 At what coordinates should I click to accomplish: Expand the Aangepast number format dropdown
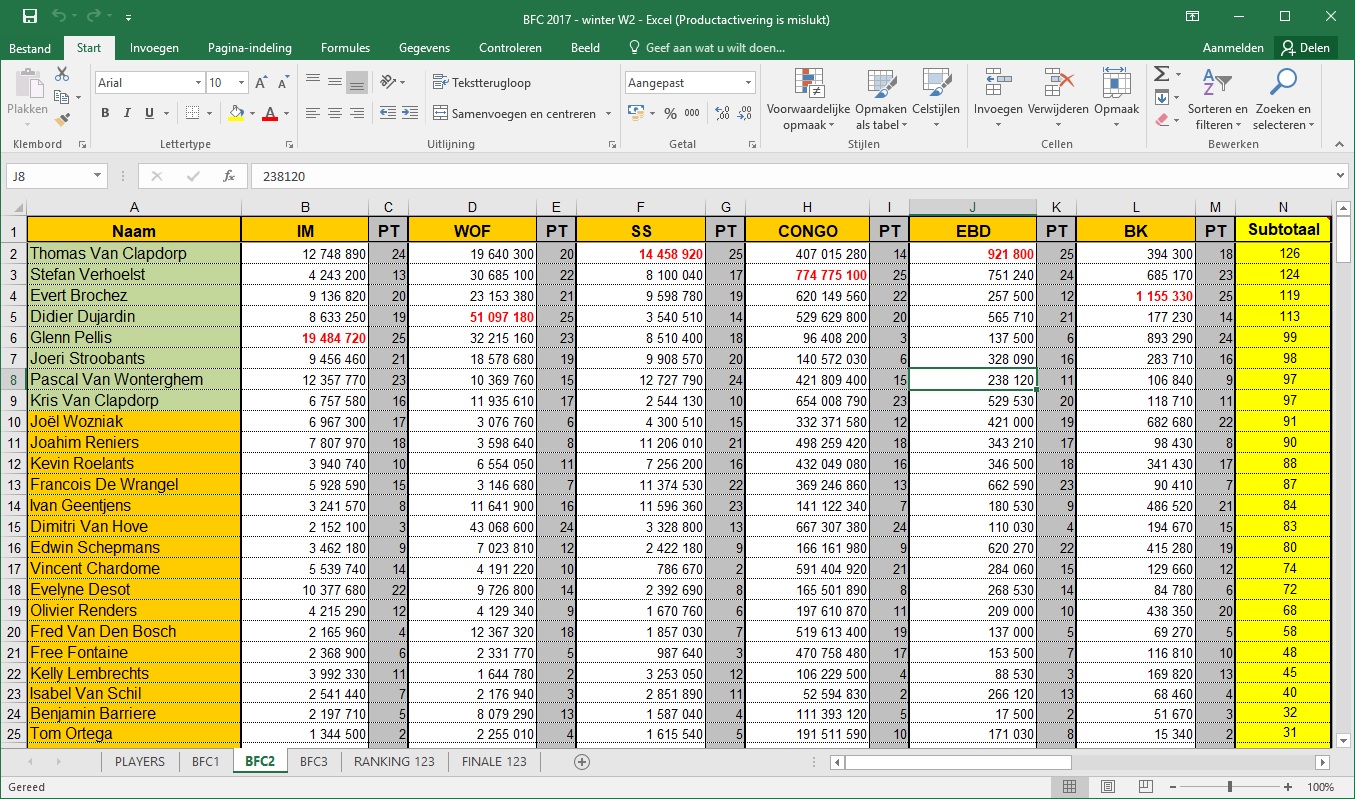point(748,83)
